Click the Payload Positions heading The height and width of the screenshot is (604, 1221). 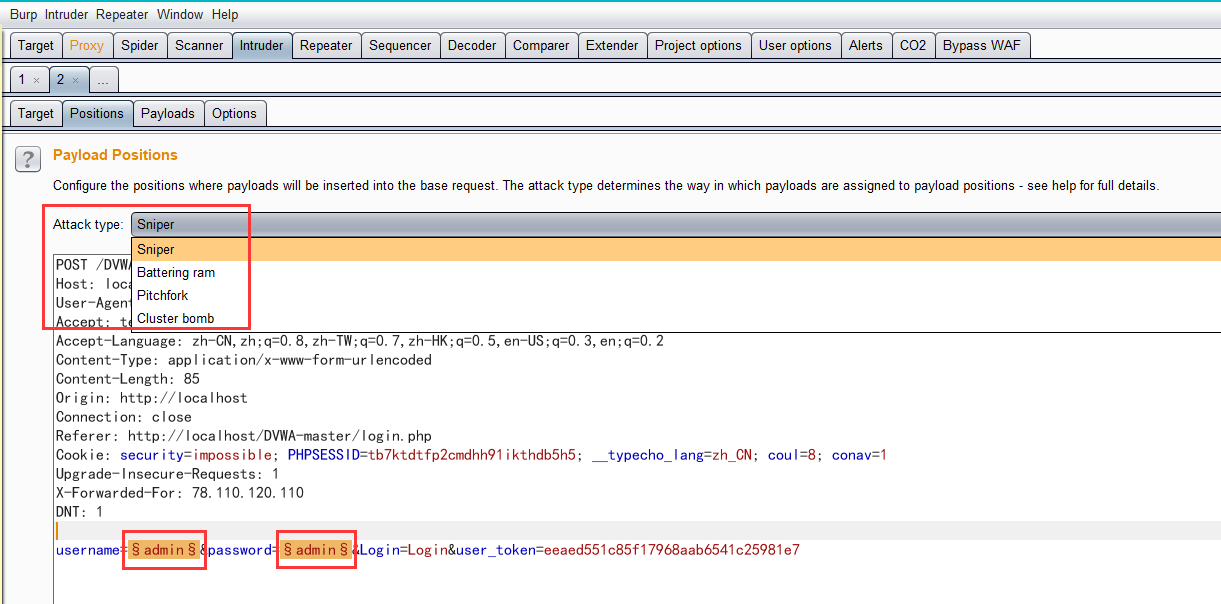point(115,155)
